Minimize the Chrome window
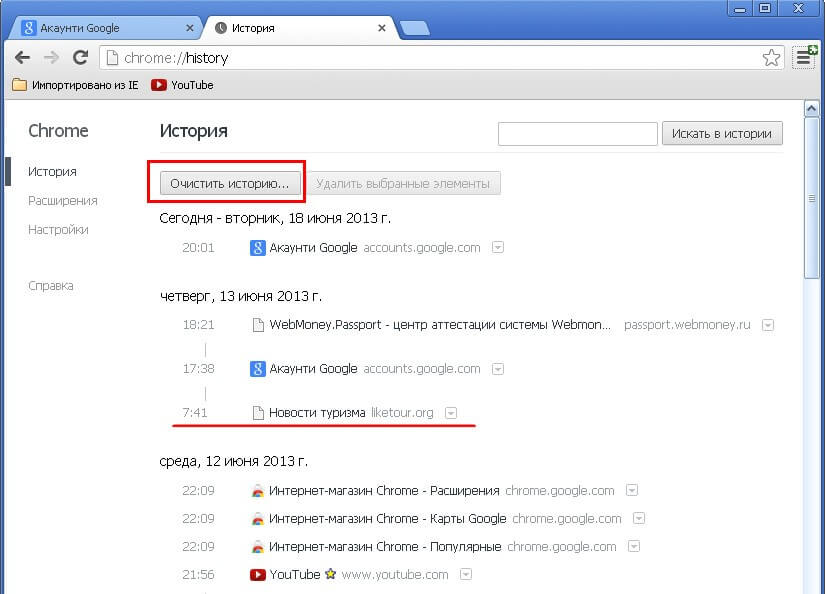The width and height of the screenshot is (825, 594). point(740,8)
